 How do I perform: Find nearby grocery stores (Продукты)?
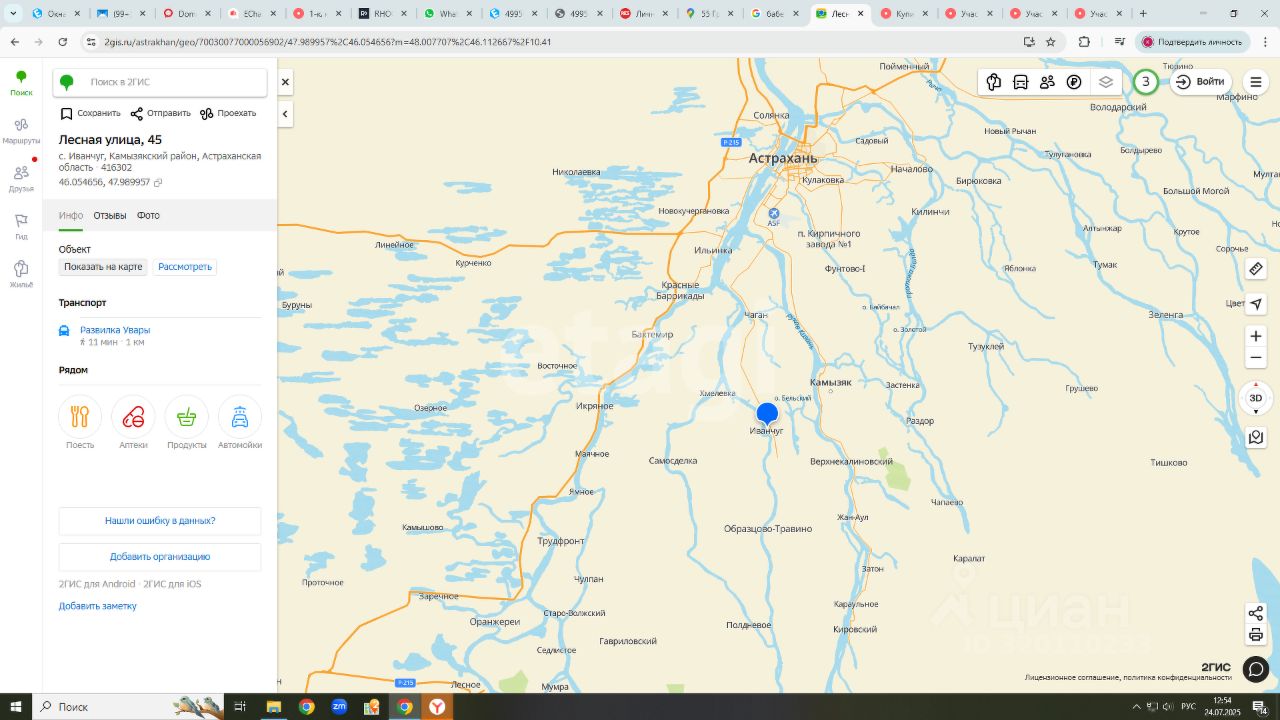[186, 422]
